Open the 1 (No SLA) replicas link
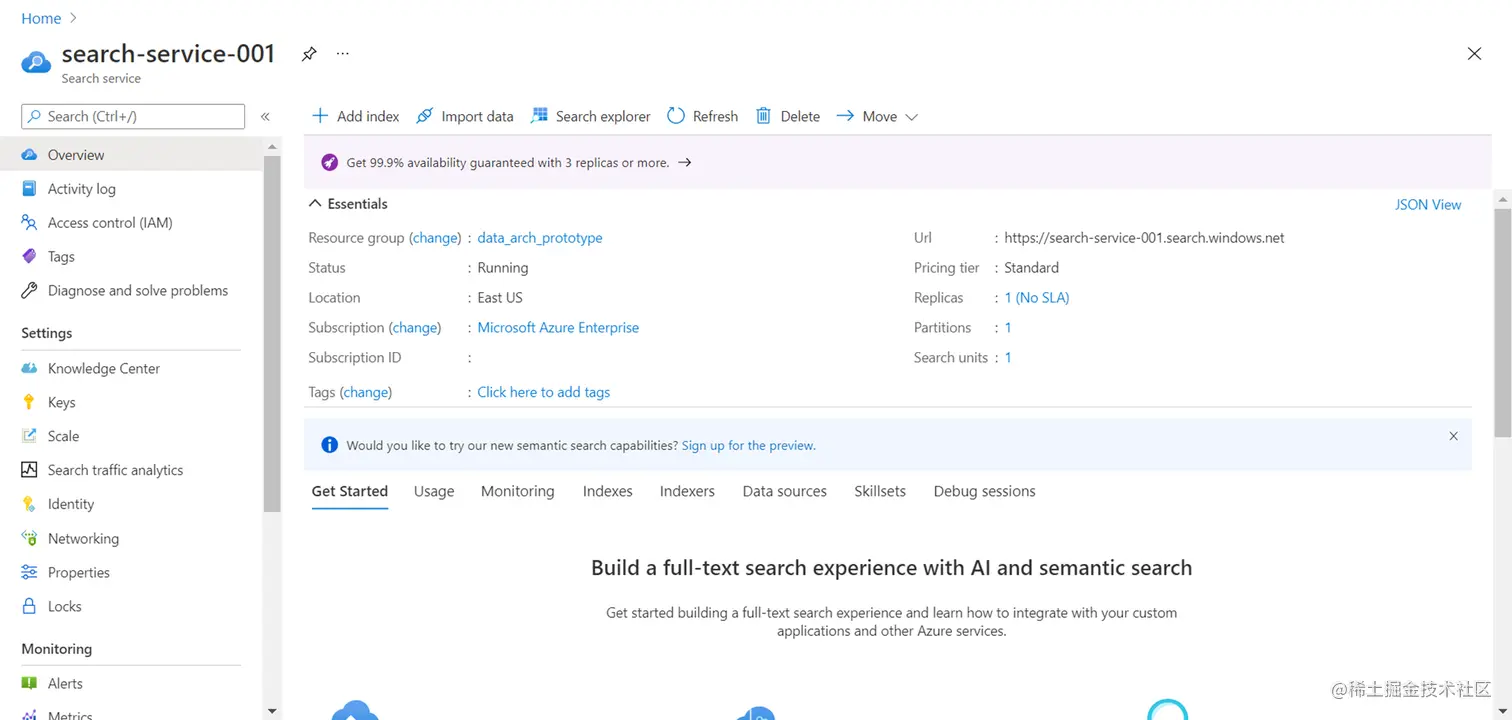Viewport: 1512px width, 720px height. [1037, 297]
